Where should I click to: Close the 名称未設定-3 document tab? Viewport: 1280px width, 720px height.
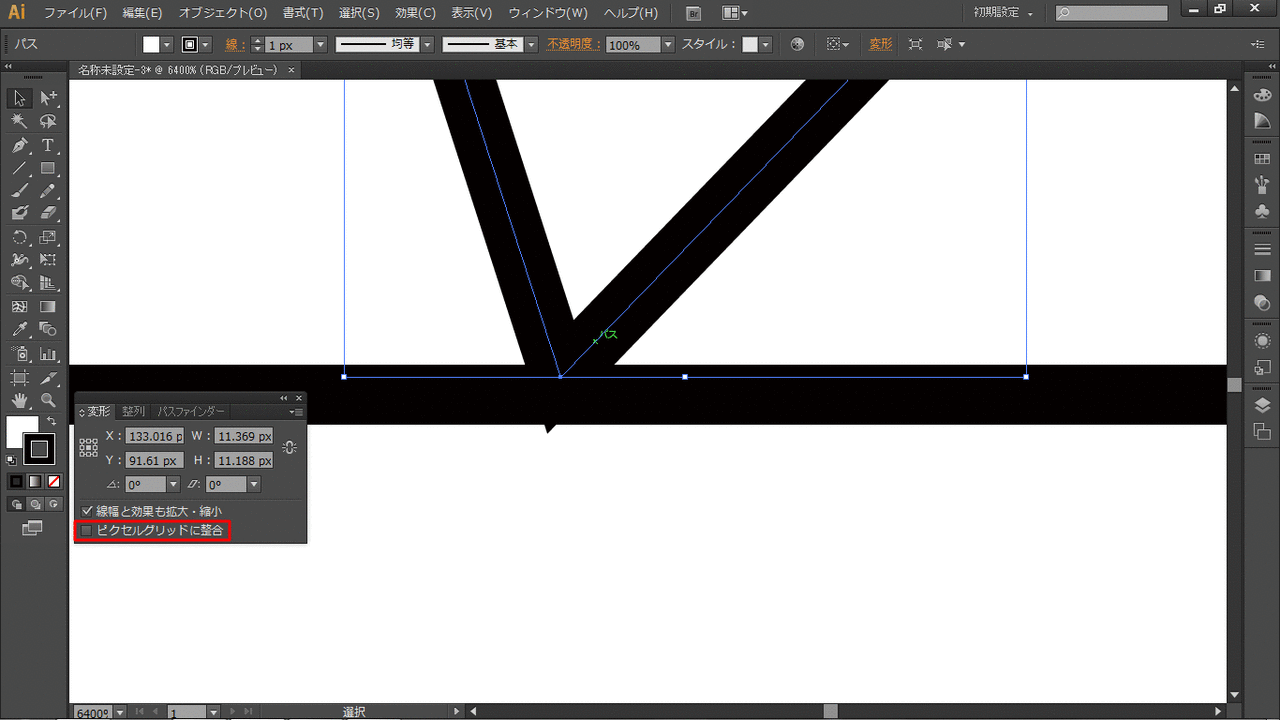[x=291, y=70]
